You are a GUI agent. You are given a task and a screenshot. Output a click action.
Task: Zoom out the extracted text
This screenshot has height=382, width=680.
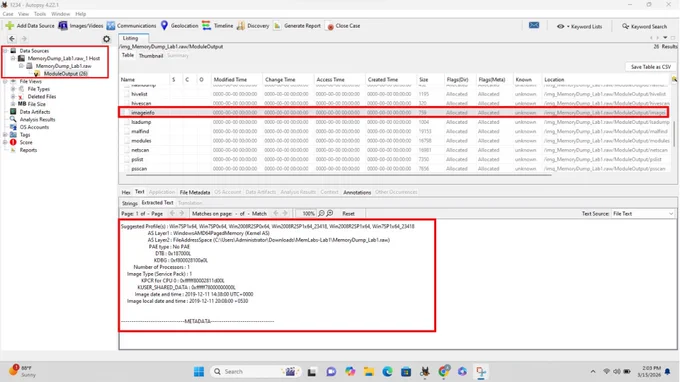(x=321, y=213)
